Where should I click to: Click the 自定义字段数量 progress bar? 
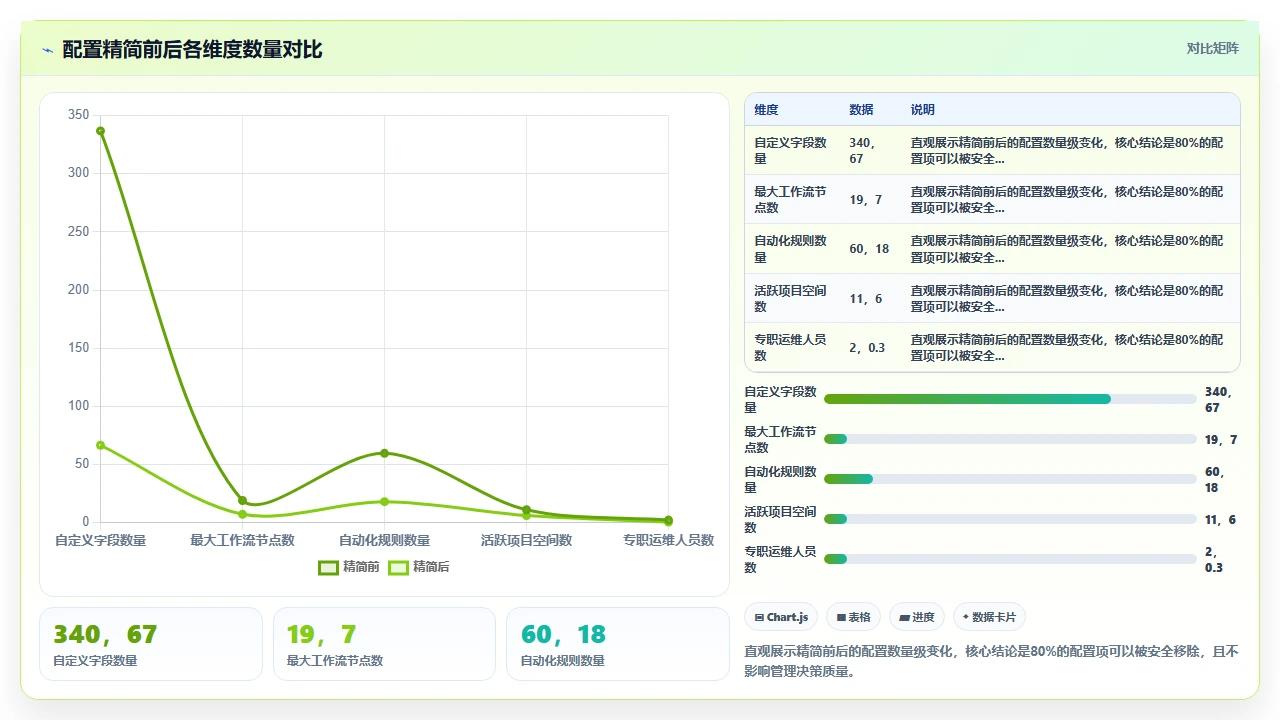[1010, 399]
